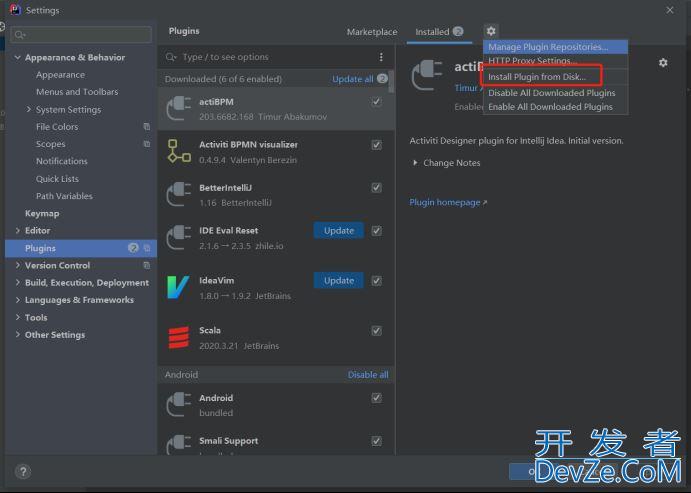Viewport: 691px width, 493px height.
Task: Select Keymap in settings tree
Action: [x=42, y=213]
